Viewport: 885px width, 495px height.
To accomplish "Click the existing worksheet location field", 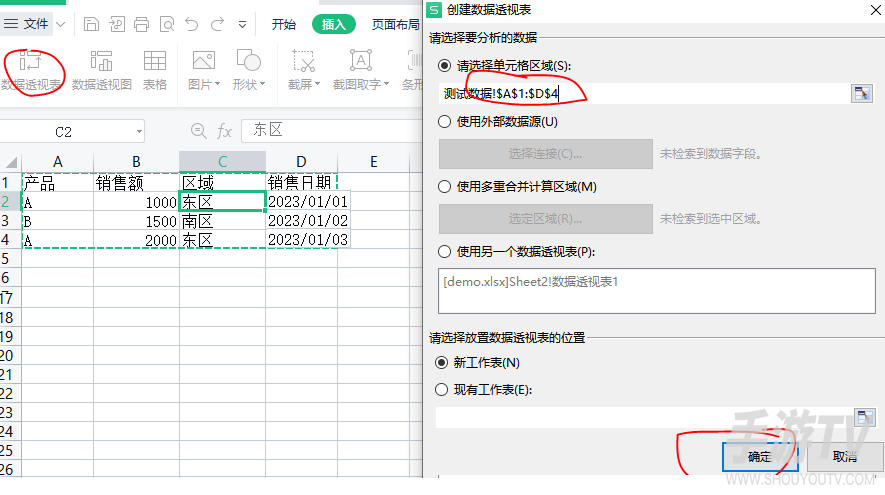I will [643, 418].
